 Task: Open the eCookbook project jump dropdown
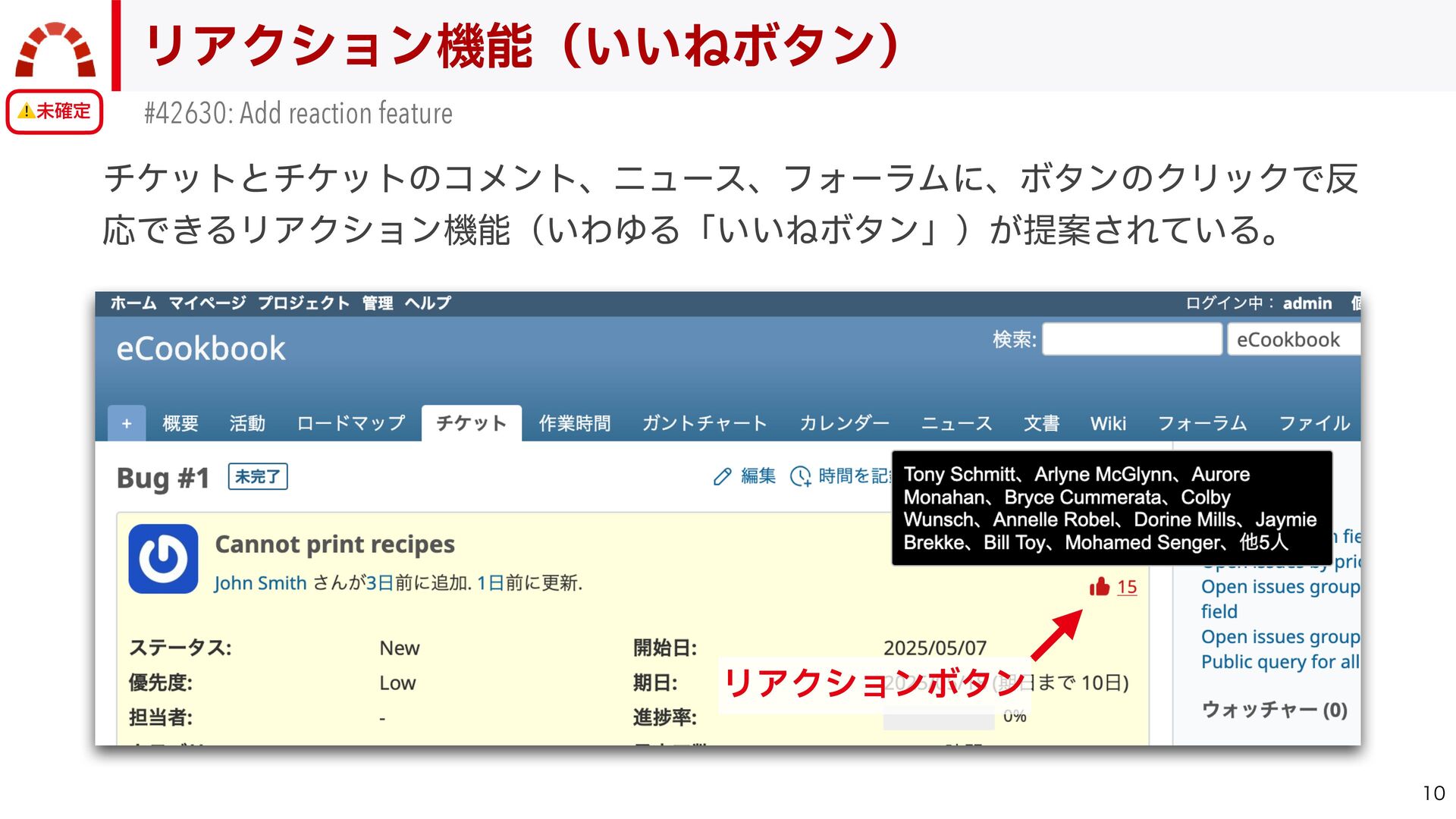1293,340
